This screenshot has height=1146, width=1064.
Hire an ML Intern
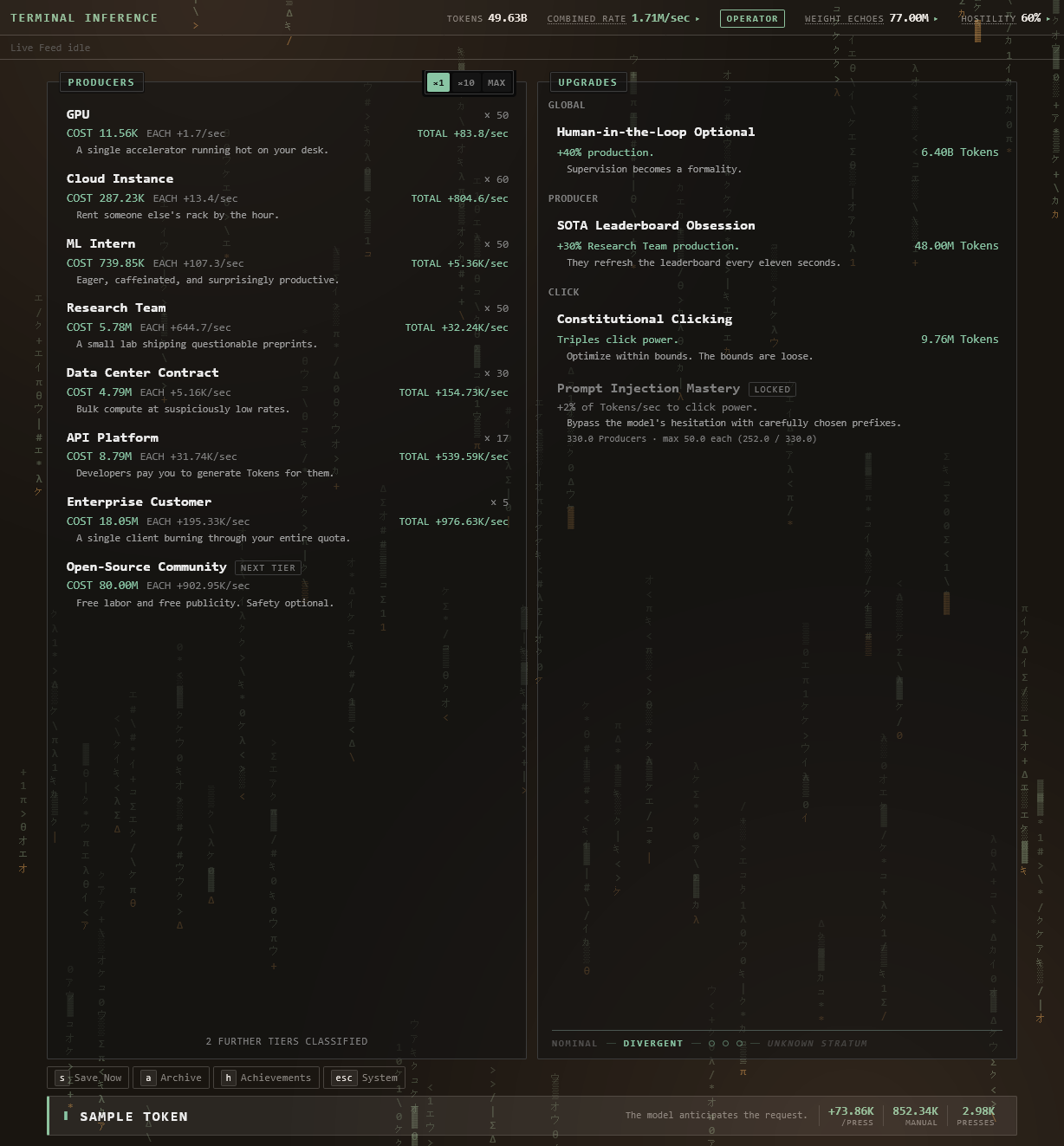(x=287, y=262)
